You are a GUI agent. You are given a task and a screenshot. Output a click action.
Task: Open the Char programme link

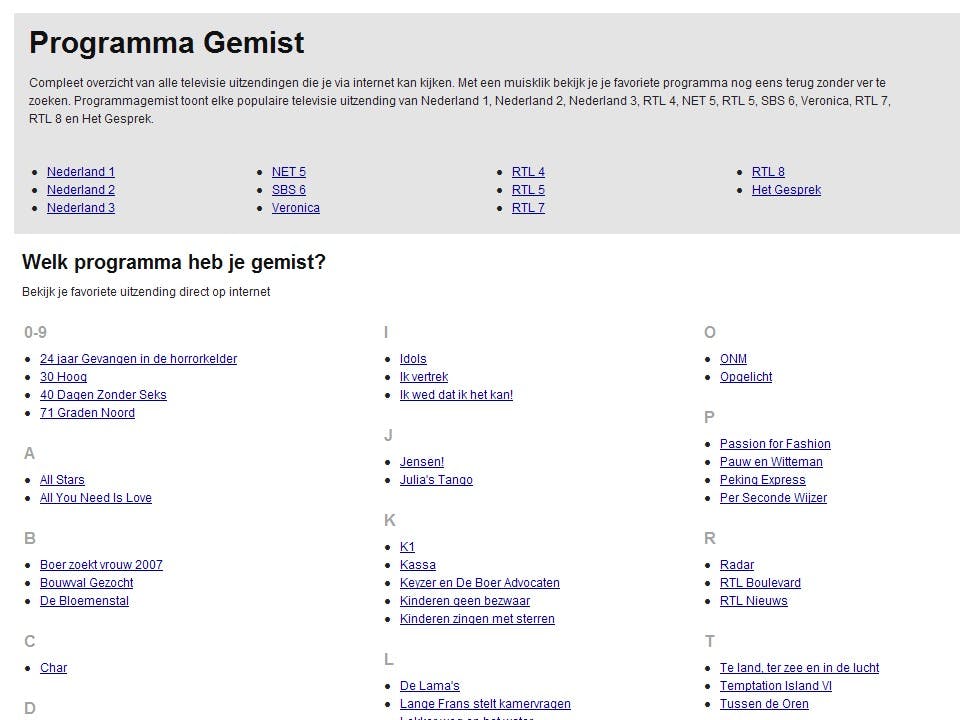[53, 668]
